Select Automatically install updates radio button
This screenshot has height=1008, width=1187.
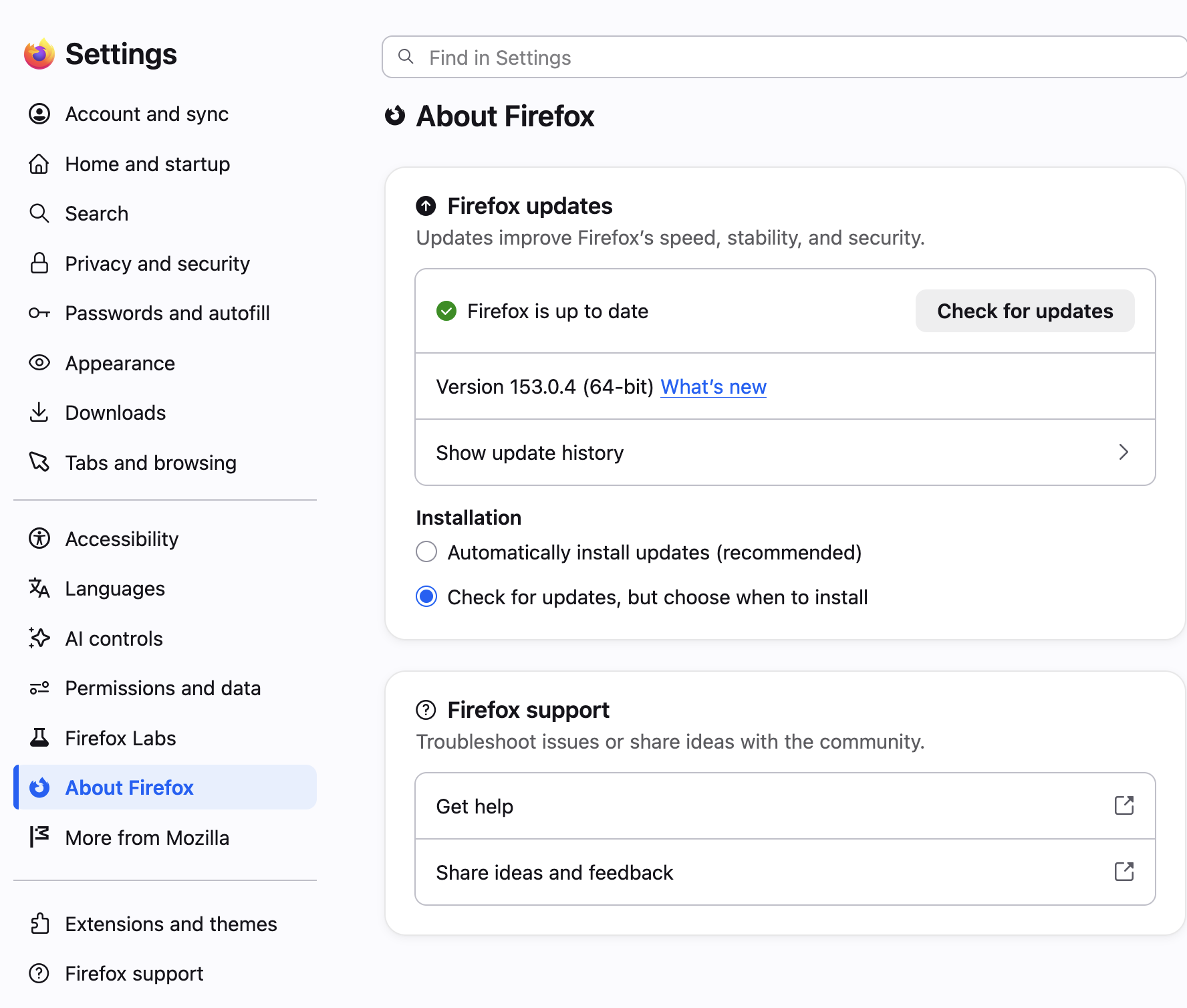pyautogui.click(x=426, y=552)
